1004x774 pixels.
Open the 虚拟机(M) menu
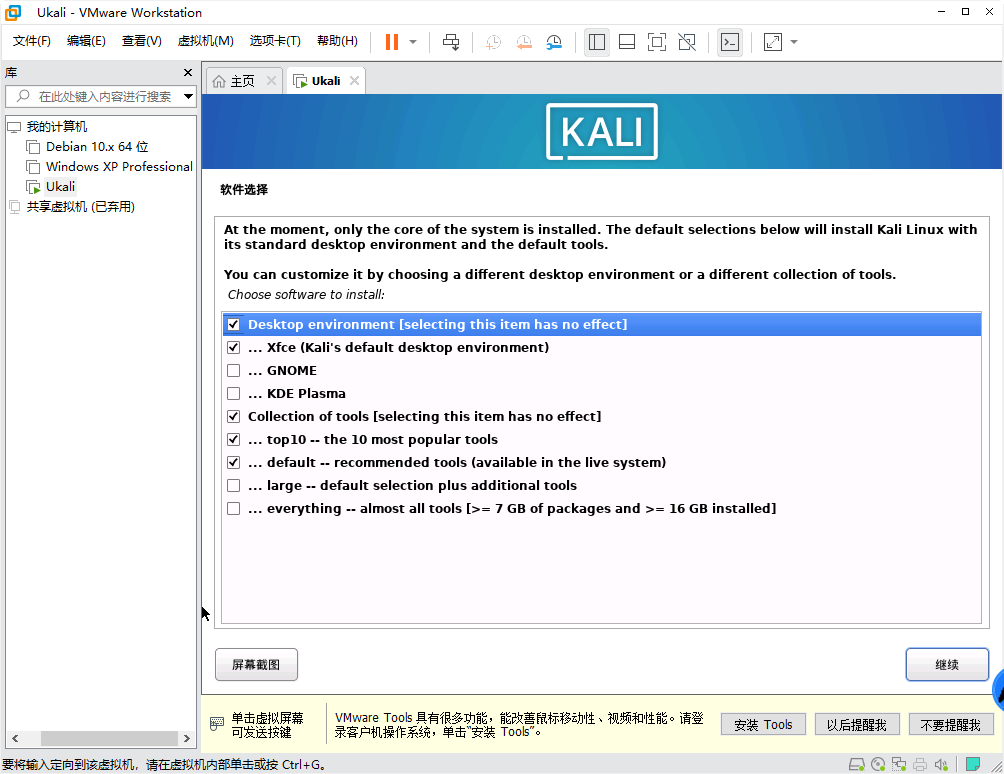coord(206,41)
